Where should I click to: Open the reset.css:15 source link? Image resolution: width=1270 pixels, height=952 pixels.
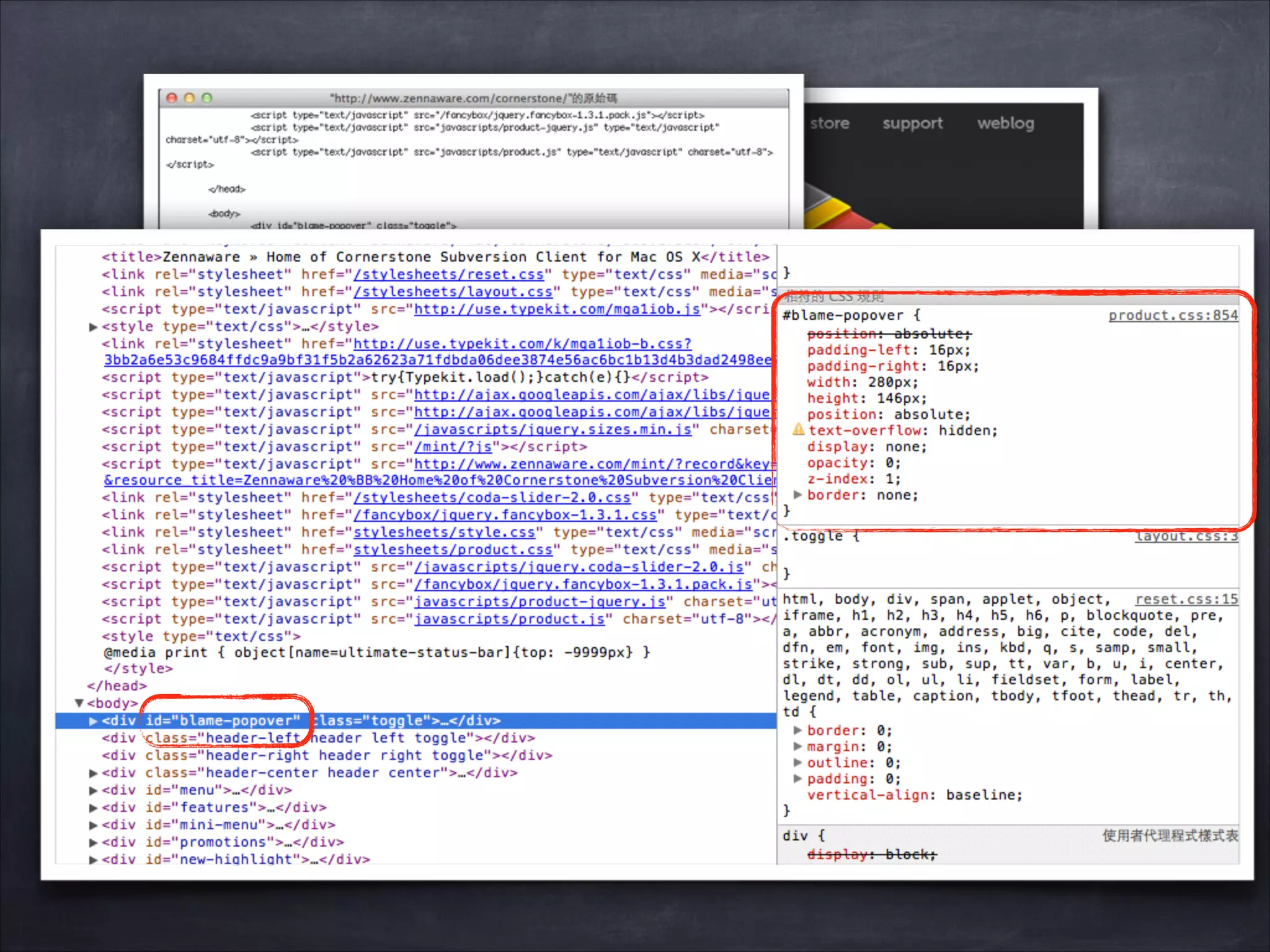1186,599
